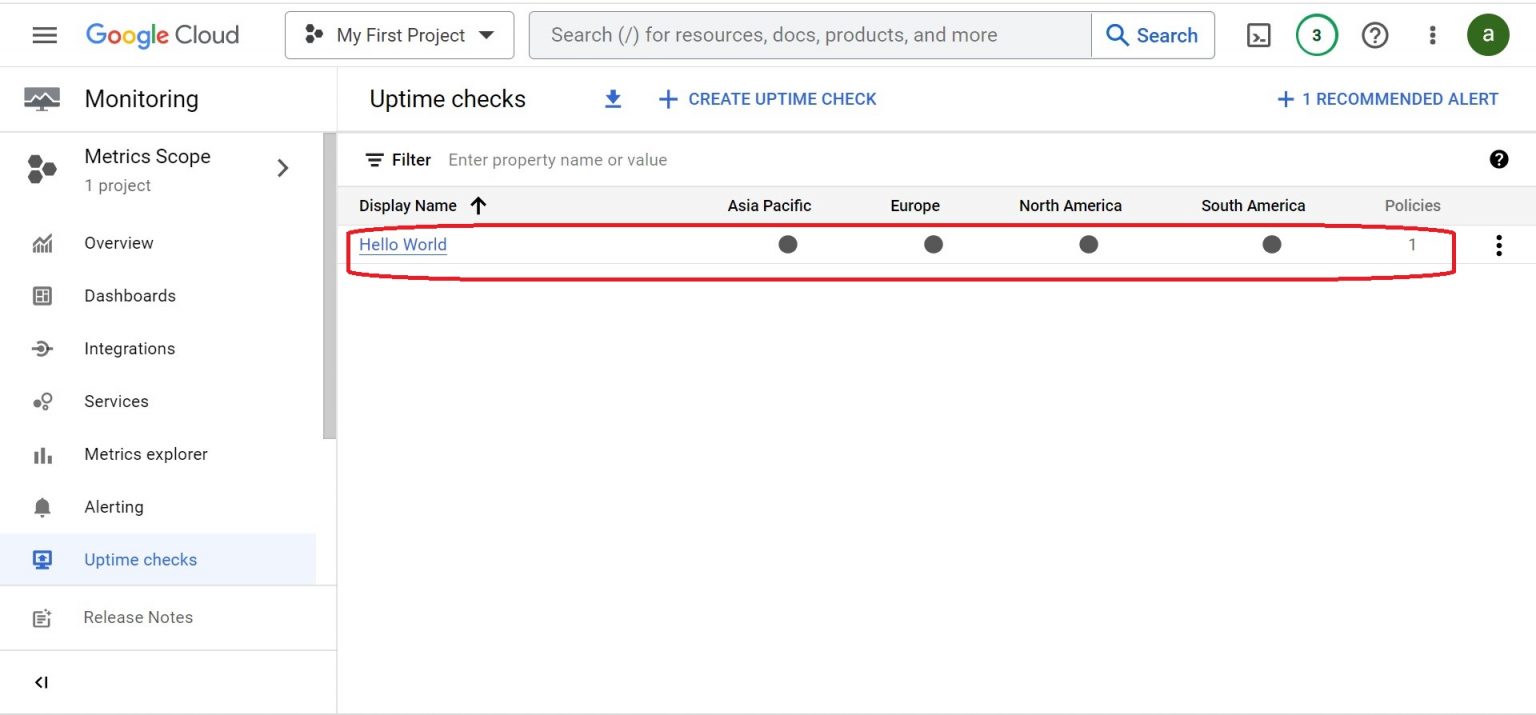Select Alerting in the sidebar
Viewport: 1536px width, 715px height.
click(x=113, y=506)
